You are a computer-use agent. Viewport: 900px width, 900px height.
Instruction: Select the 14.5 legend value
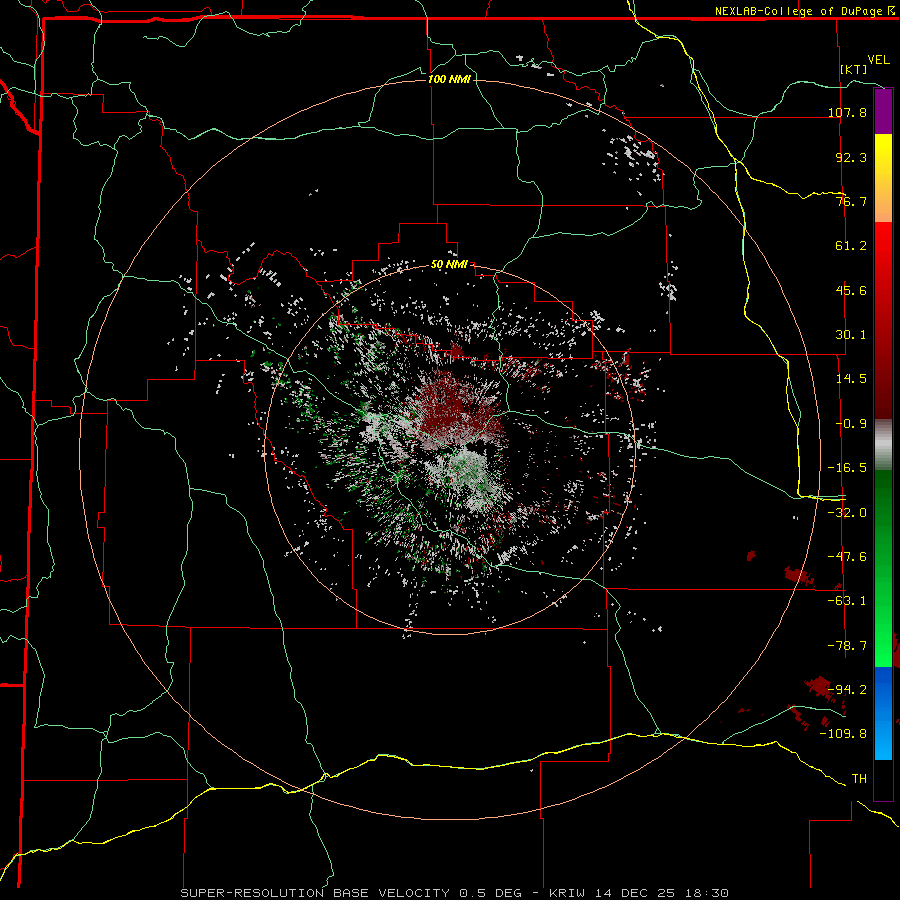tap(851, 379)
